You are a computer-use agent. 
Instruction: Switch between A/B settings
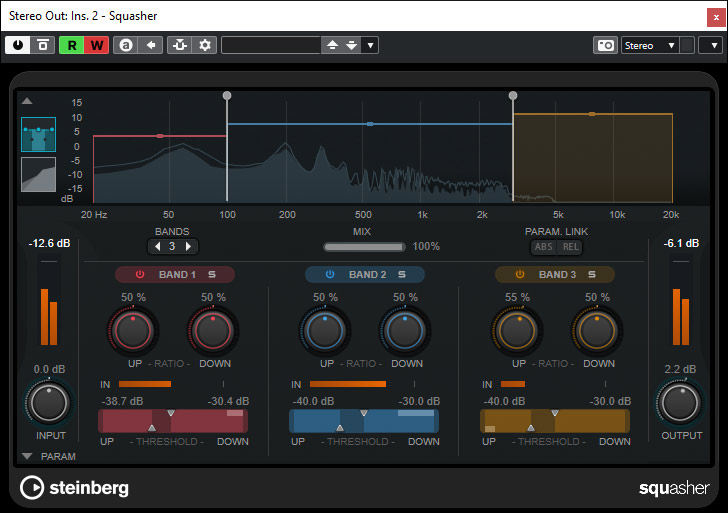pos(128,45)
